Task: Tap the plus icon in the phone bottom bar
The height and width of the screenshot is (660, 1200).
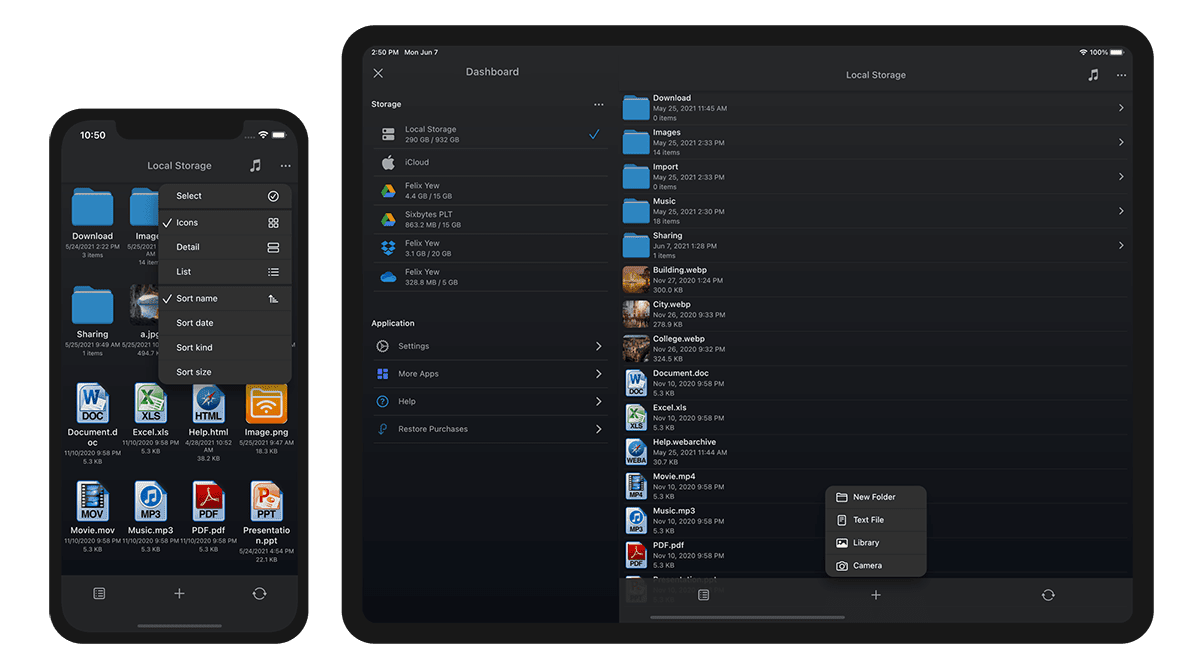Action: click(x=179, y=593)
